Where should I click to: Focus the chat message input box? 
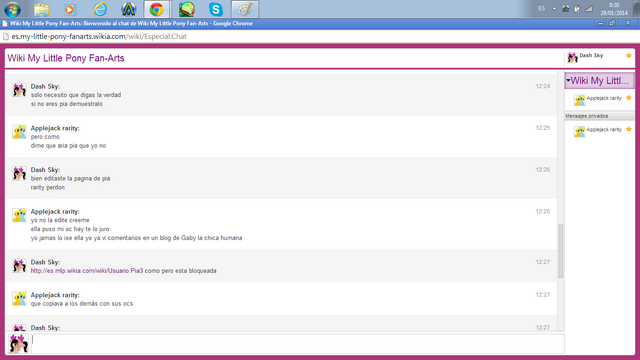[298, 344]
